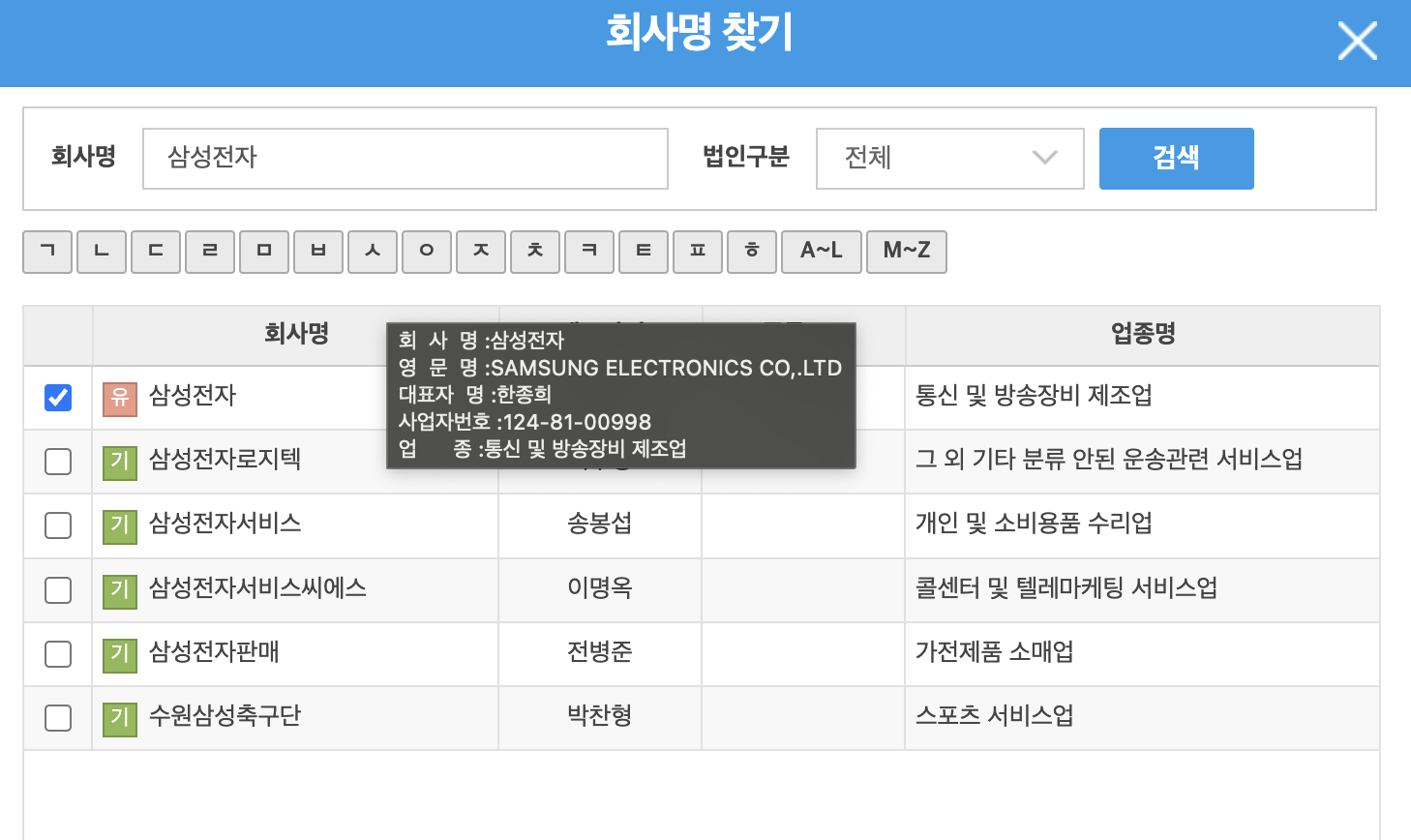
Task: Filter by initial consonant ㅌ
Action: (x=644, y=252)
